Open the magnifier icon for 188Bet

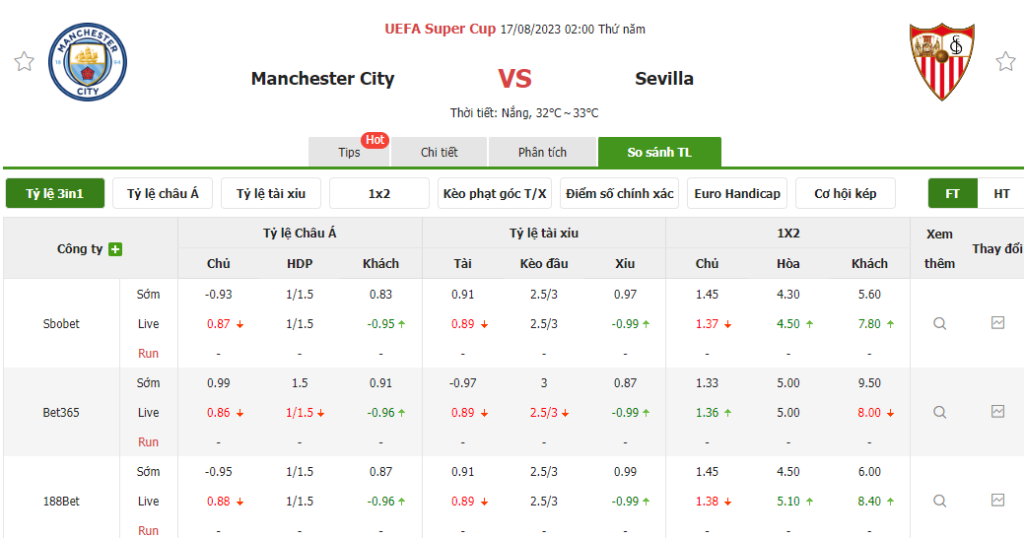[x=939, y=500]
